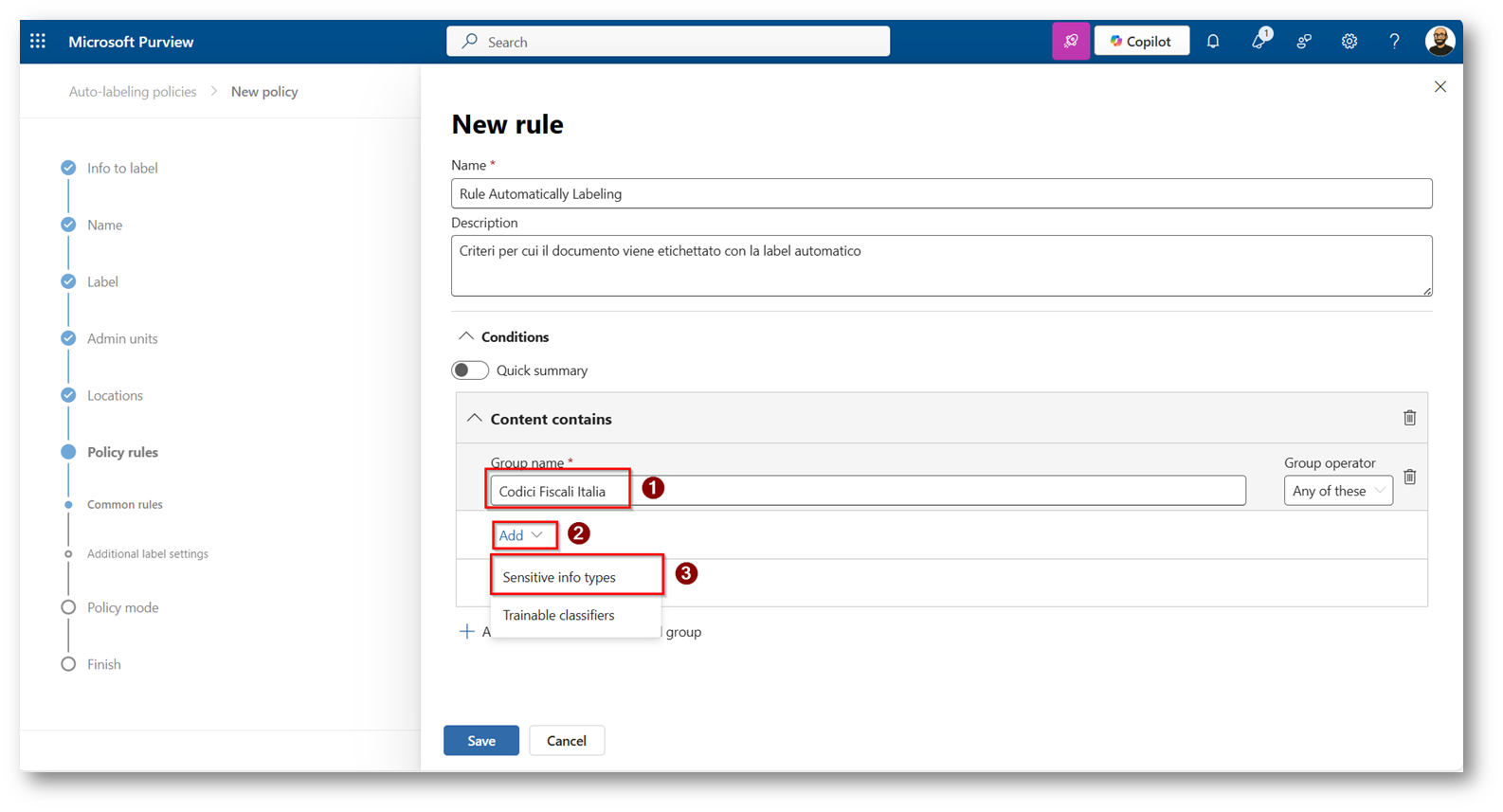
Task: Open the user profile avatar
Action: [1440, 42]
